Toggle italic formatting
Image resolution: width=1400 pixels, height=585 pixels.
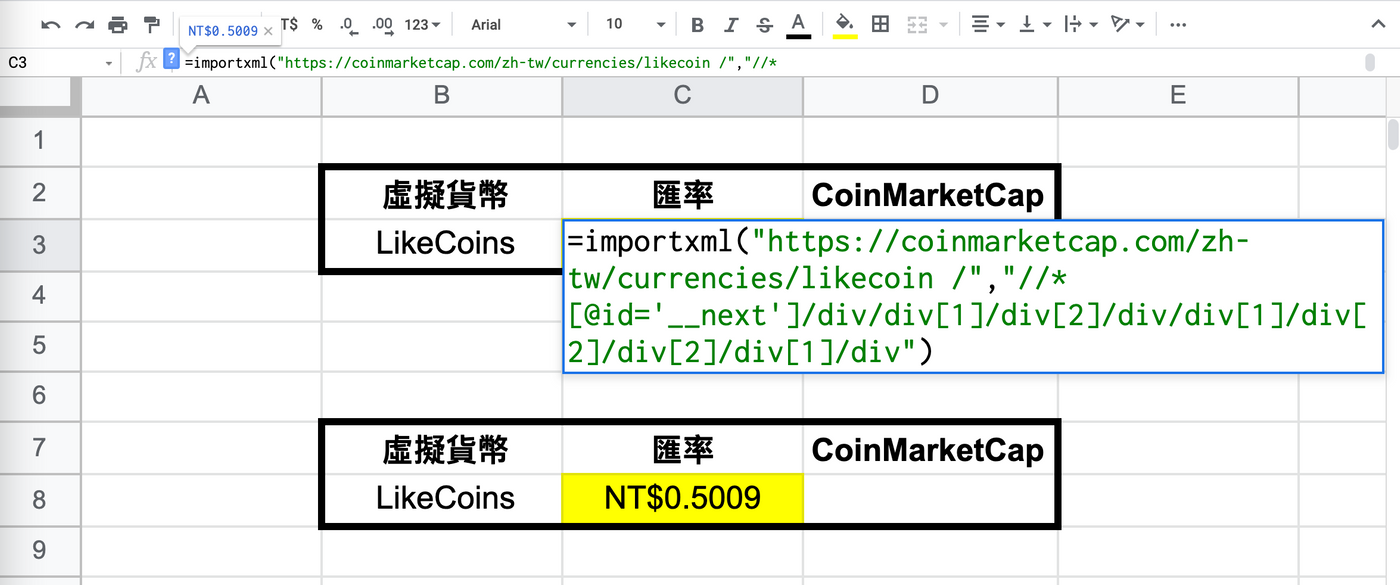(731, 24)
